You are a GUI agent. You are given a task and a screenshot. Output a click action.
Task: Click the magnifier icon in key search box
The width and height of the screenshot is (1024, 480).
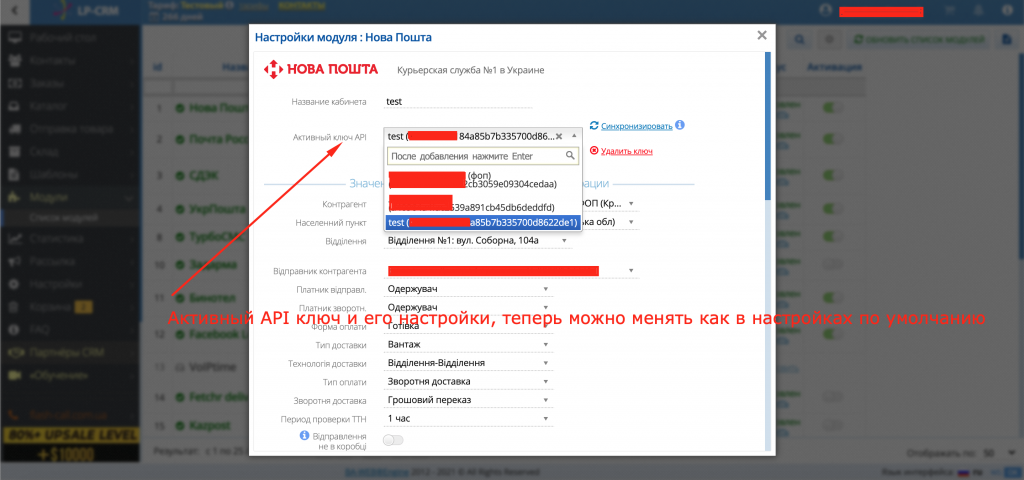[570, 155]
